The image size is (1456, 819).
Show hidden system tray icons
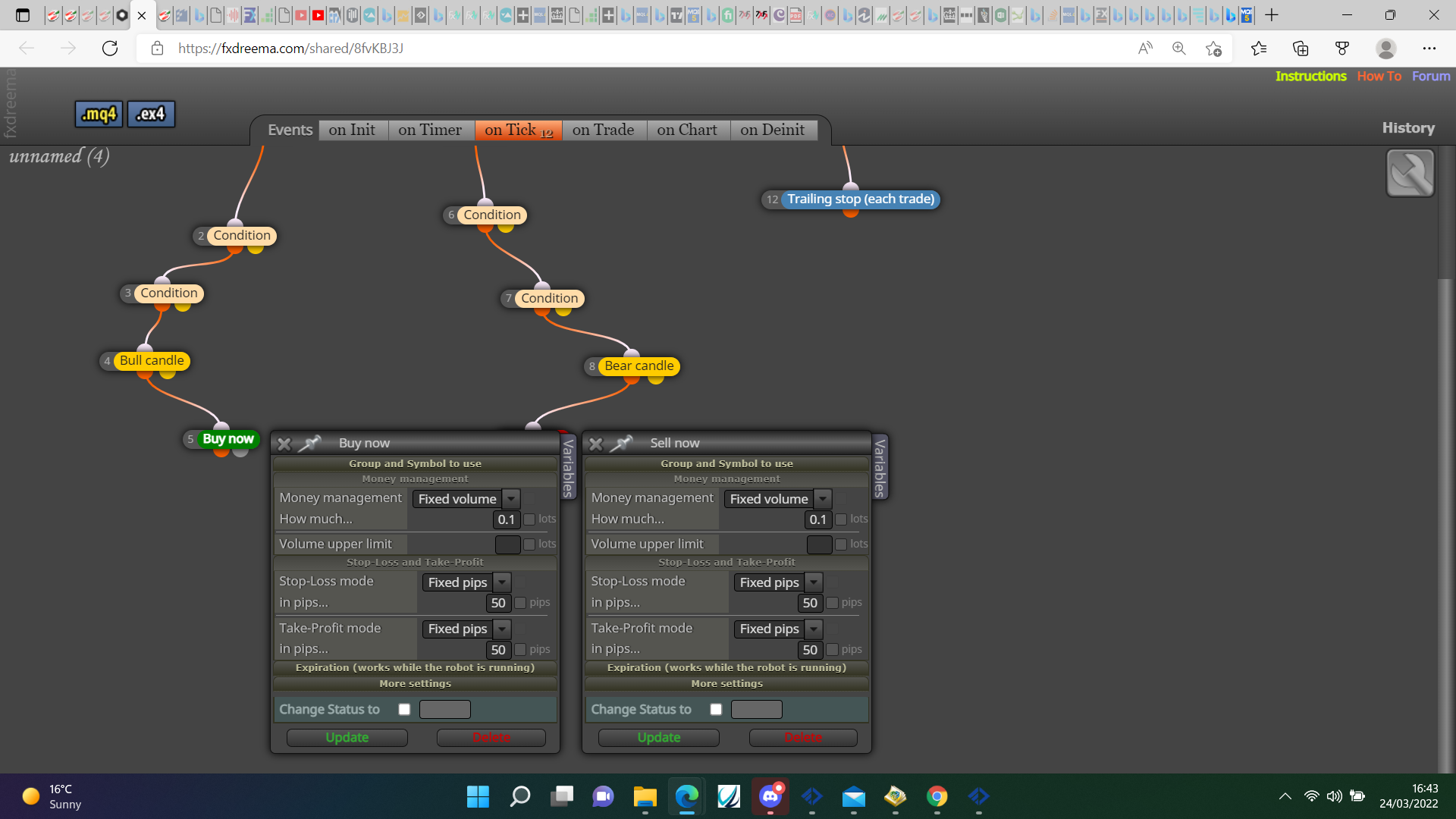1285,796
